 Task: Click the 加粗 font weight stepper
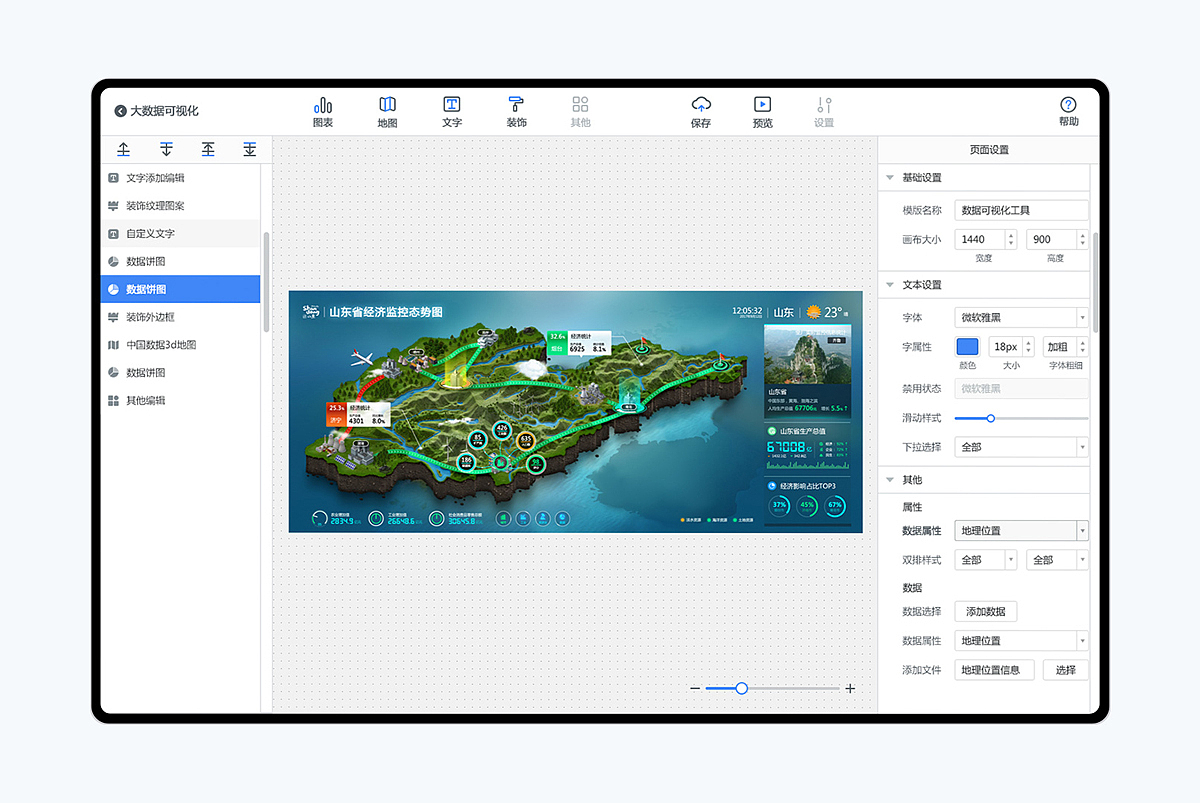tap(1083, 347)
